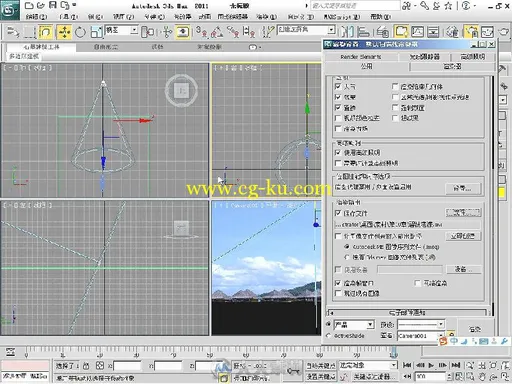The width and height of the screenshot is (512, 384).
Task: Open the Rendered Frame Window icon
Action: [x=487, y=32]
